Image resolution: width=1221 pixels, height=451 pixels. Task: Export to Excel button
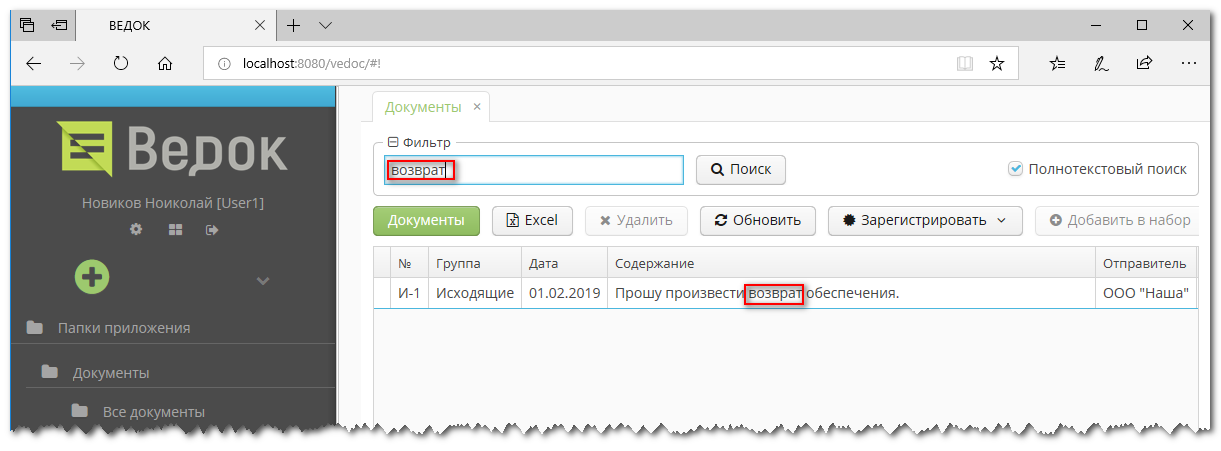click(531, 220)
